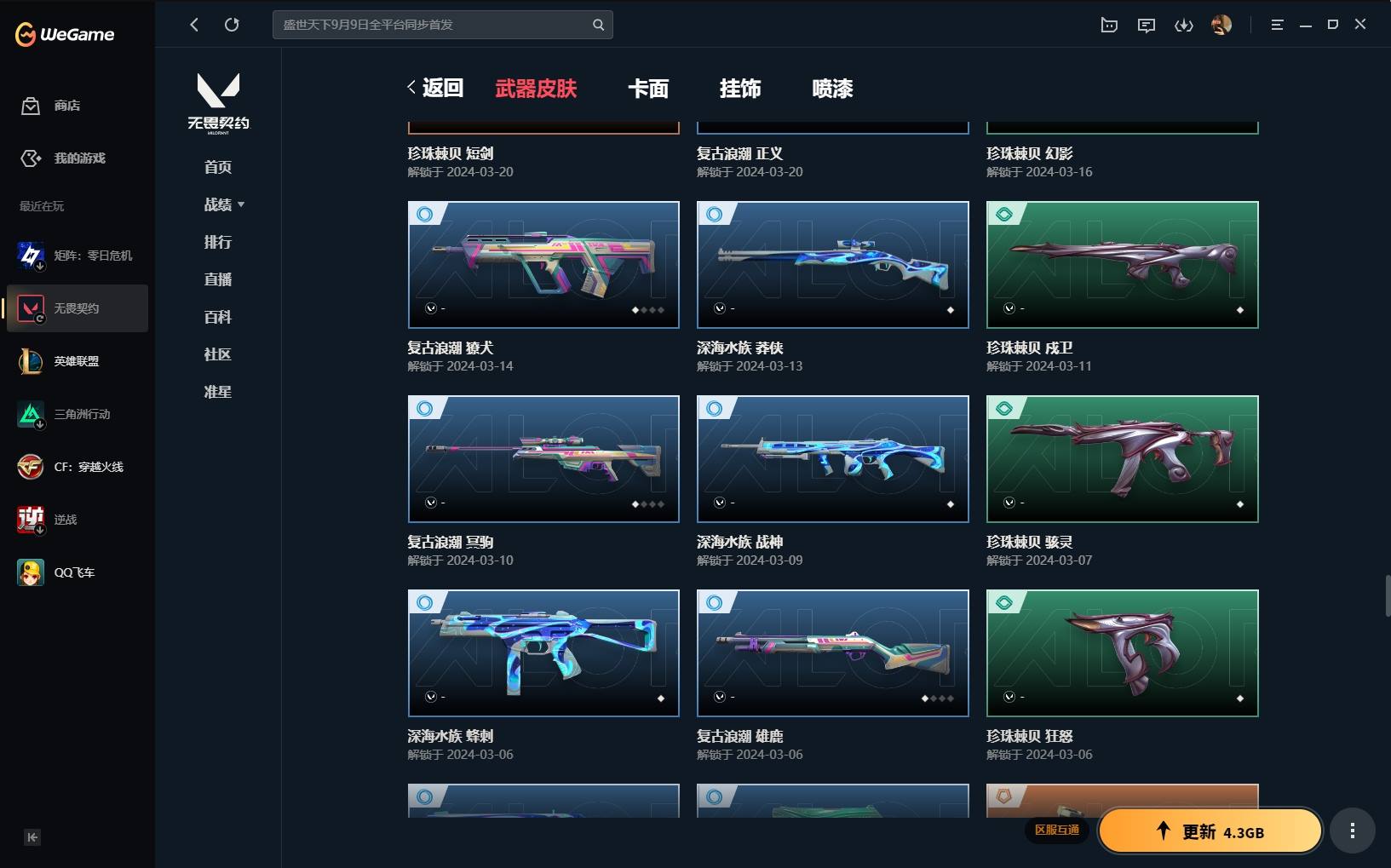Screen dimensions: 1391x868
Task: Click the 更新 4.3GB update button
Action: coord(1210,831)
